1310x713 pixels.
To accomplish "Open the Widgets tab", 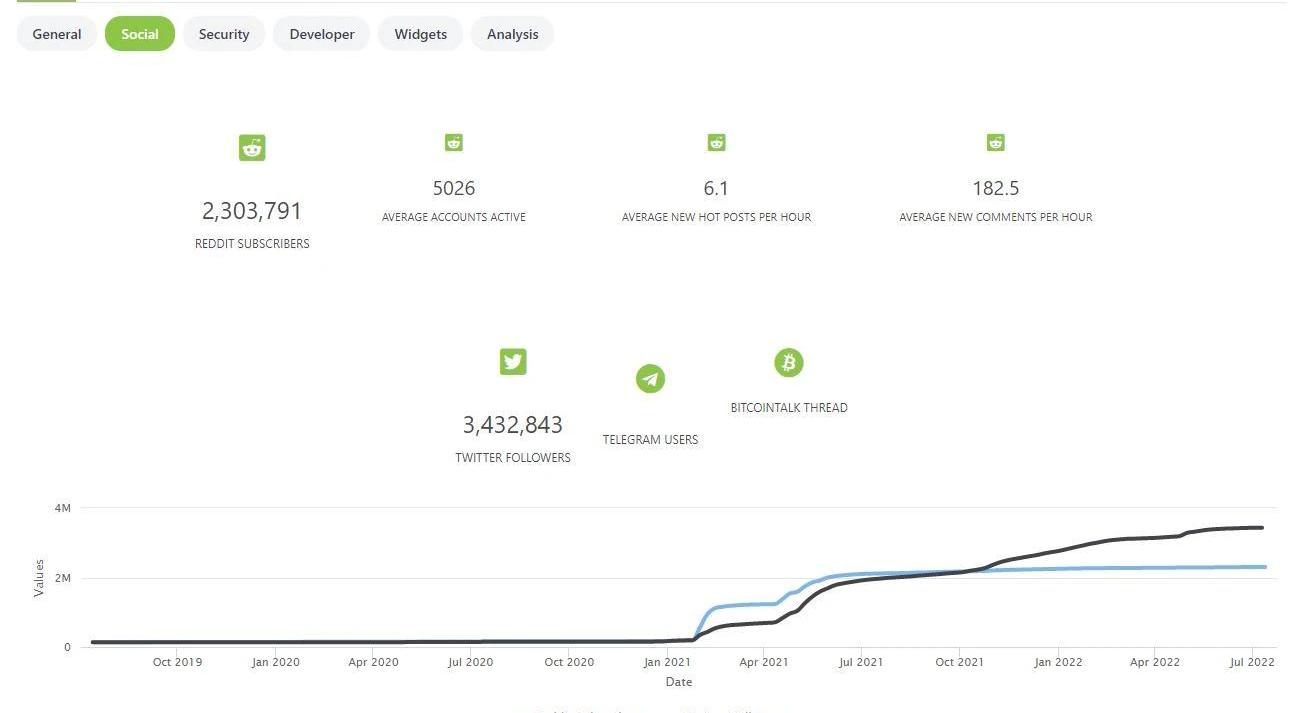I will tap(420, 34).
